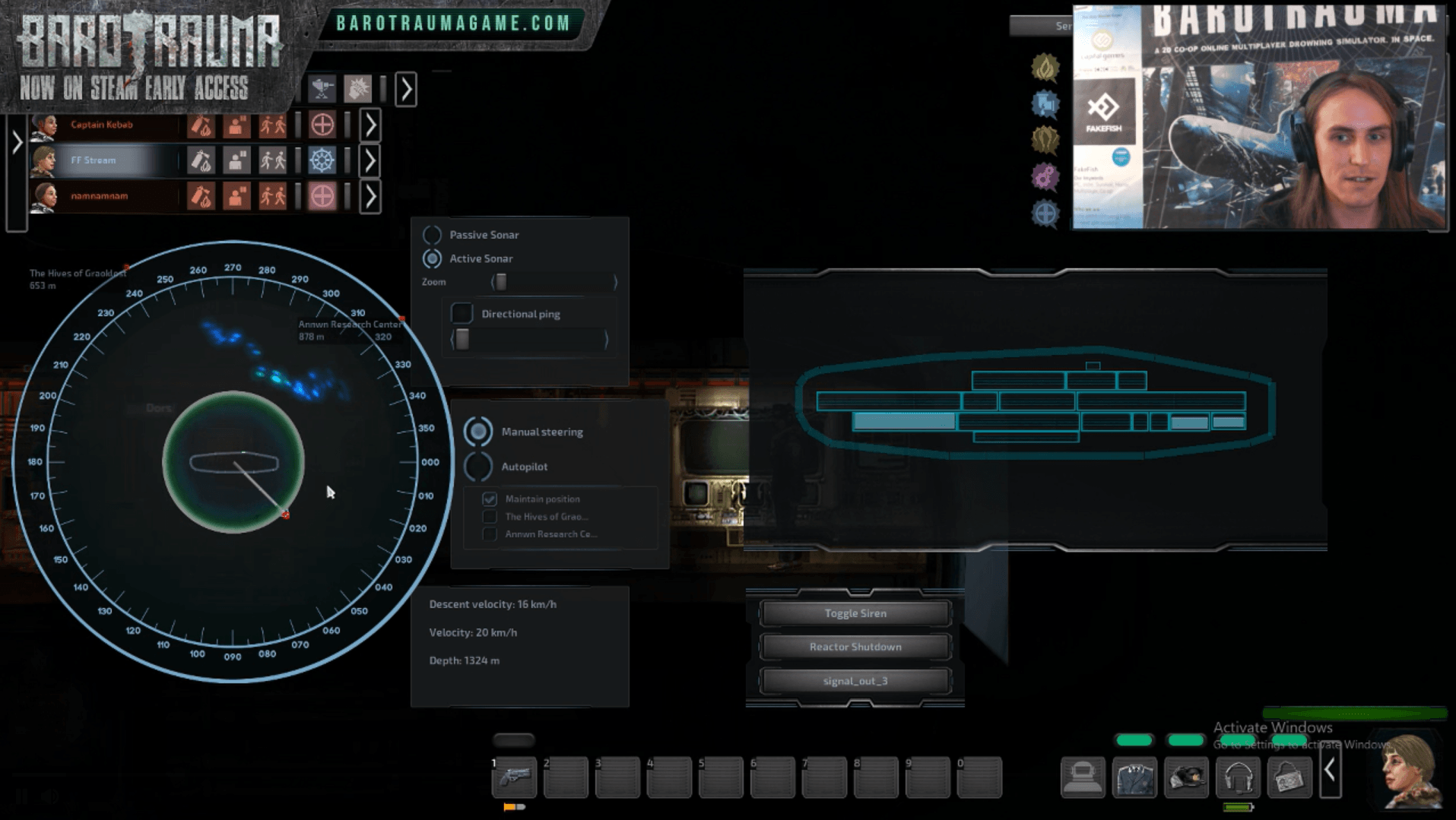
Task: Expand namnamnam's order options arrow
Action: coord(370,197)
